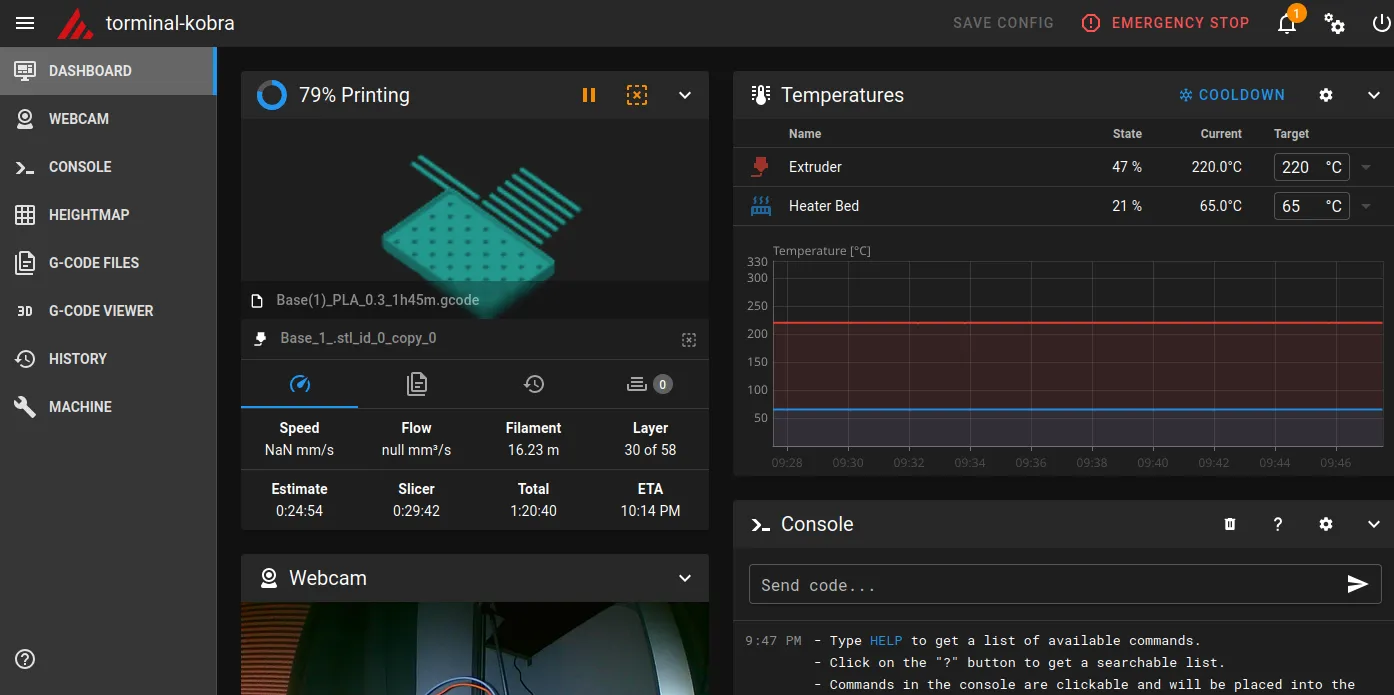Image resolution: width=1394 pixels, height=695 pixels.
Task: Go to Dashboard page
Action: click(108, 71)
